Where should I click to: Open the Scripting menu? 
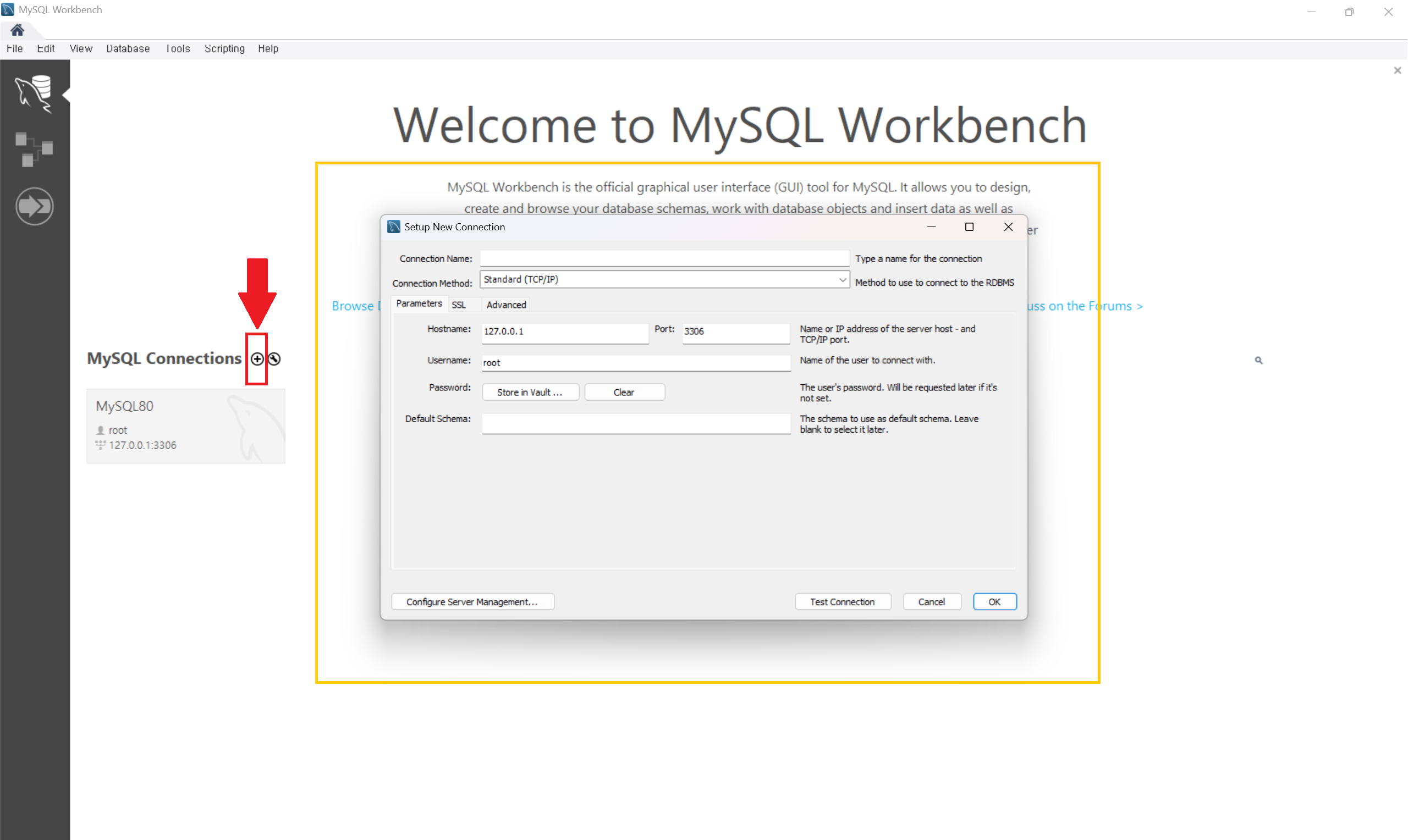pyautogui.click(x=224, y=49)
